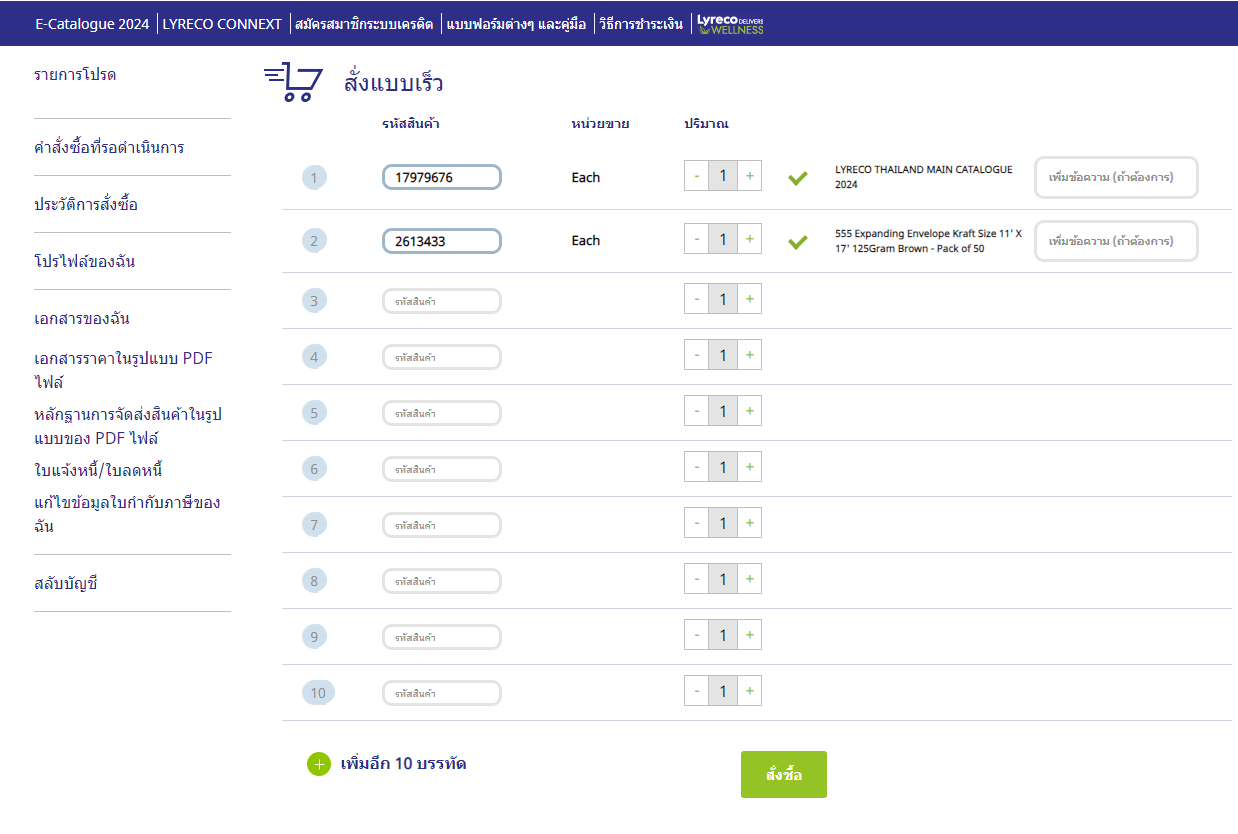
Task: Increase quantity for row 8
Action: coord(750,578)
